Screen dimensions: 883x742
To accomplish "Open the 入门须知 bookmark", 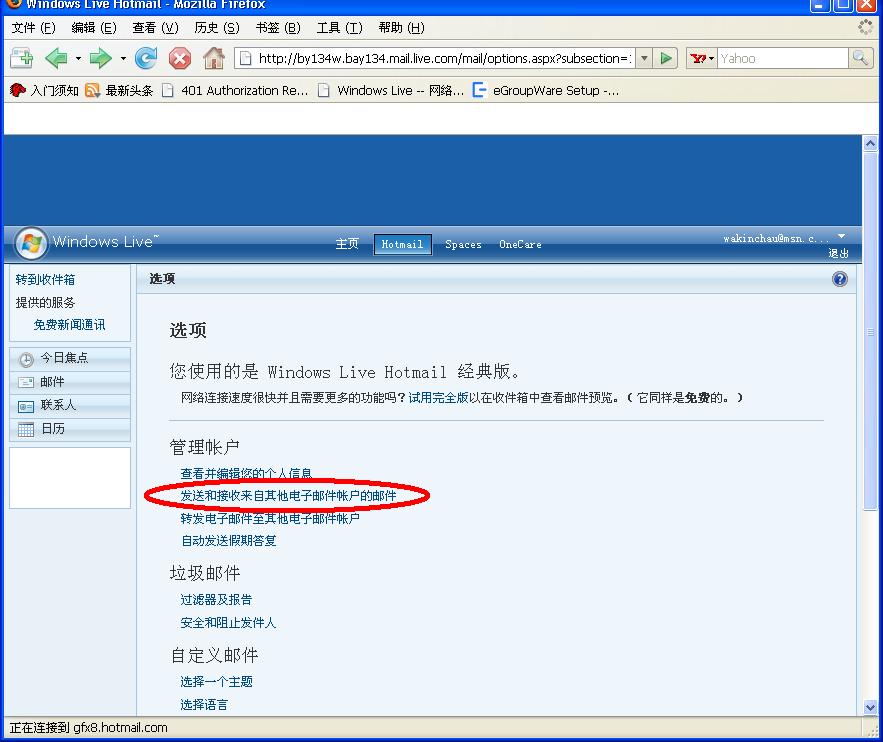I will [44, 90].
